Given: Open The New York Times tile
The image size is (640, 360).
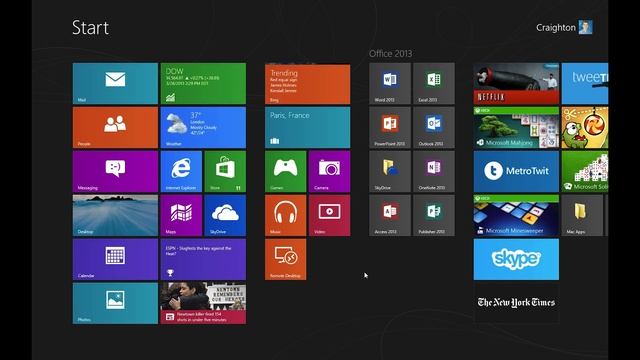Looking at the screenshot, I should pos(516,304).
